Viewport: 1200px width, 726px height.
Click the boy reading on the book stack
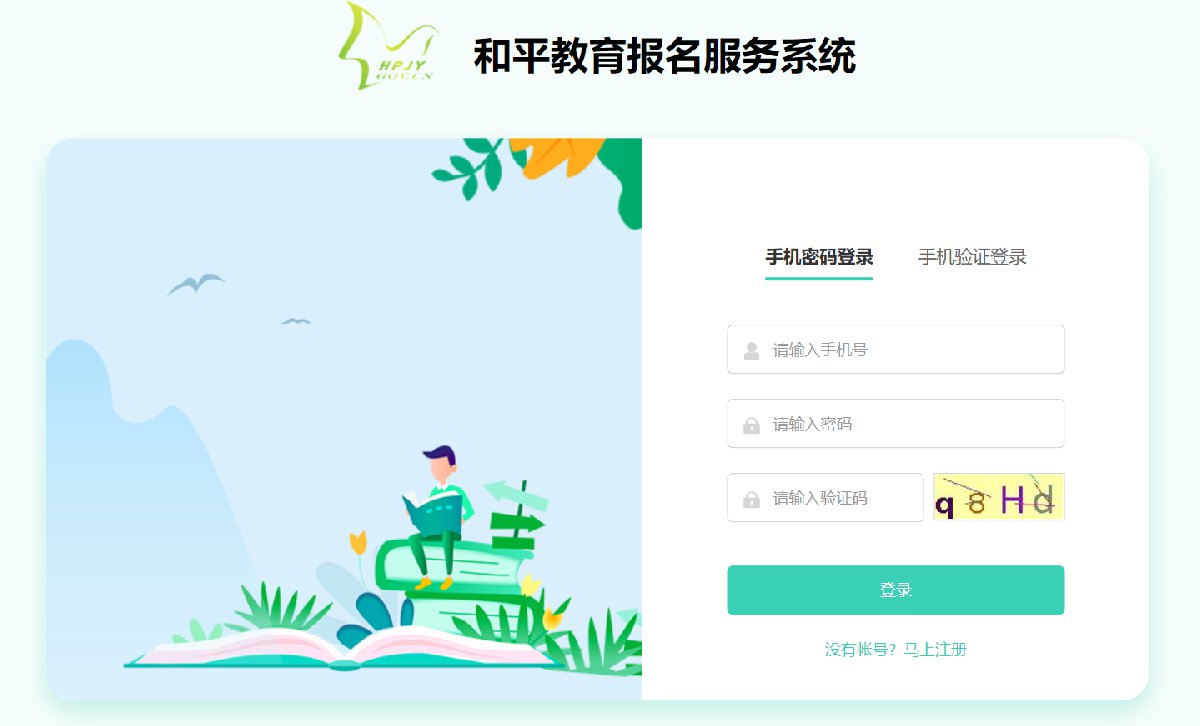(x=437, y=516)
